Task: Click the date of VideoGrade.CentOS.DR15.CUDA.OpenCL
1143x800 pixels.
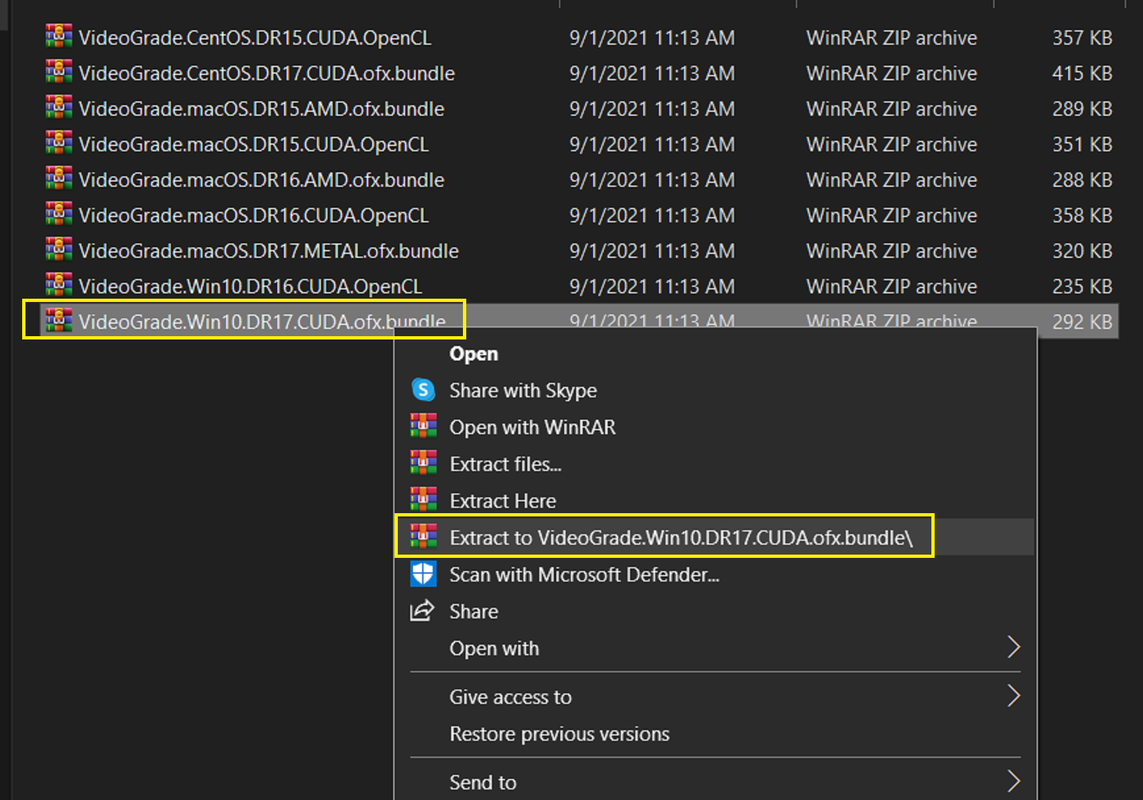Action: (x=652, y=38)
